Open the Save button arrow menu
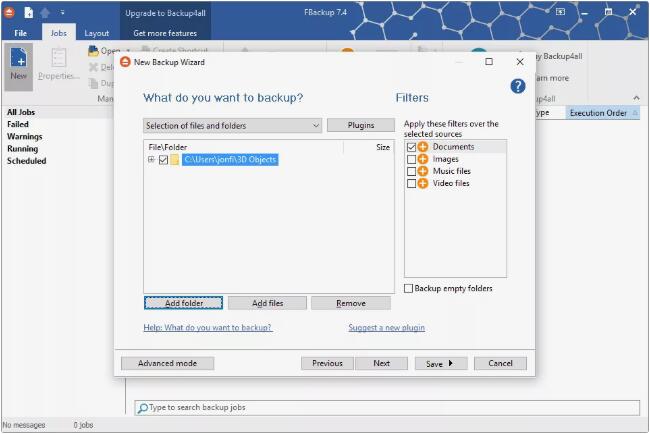 click(x=451, y=364)
